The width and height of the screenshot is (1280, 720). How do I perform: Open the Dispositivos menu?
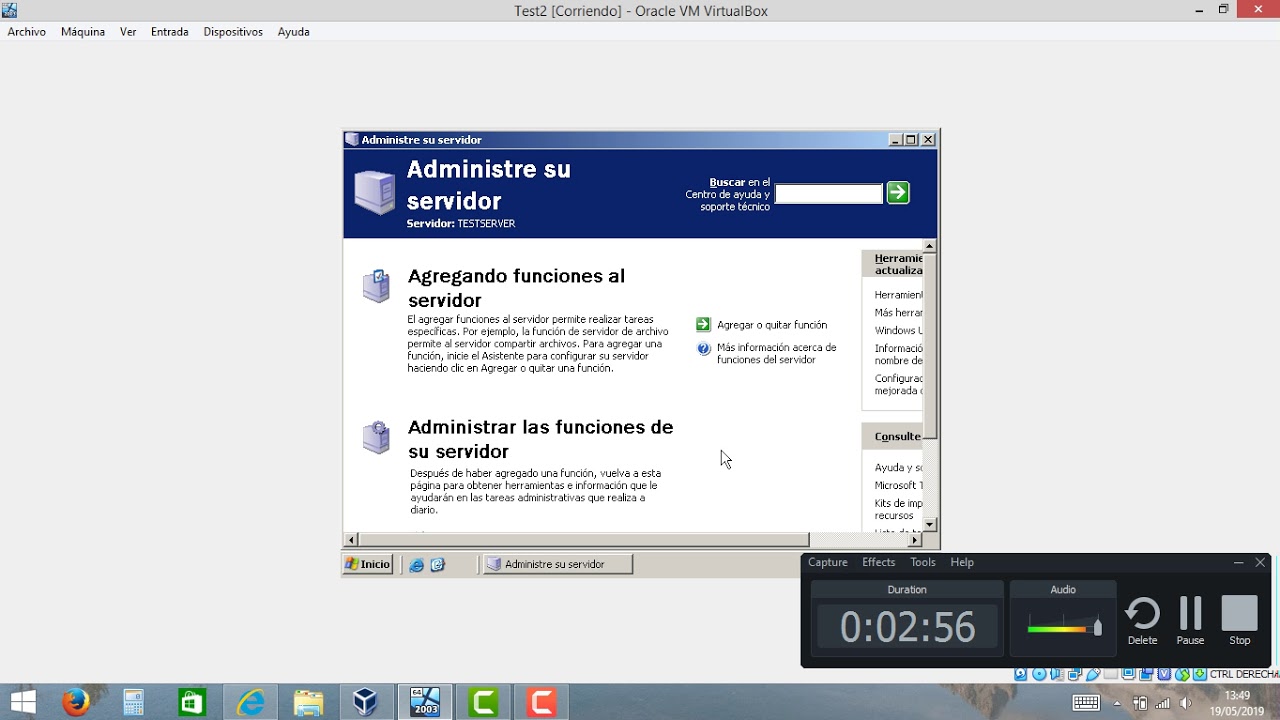[x=233, y=32]
